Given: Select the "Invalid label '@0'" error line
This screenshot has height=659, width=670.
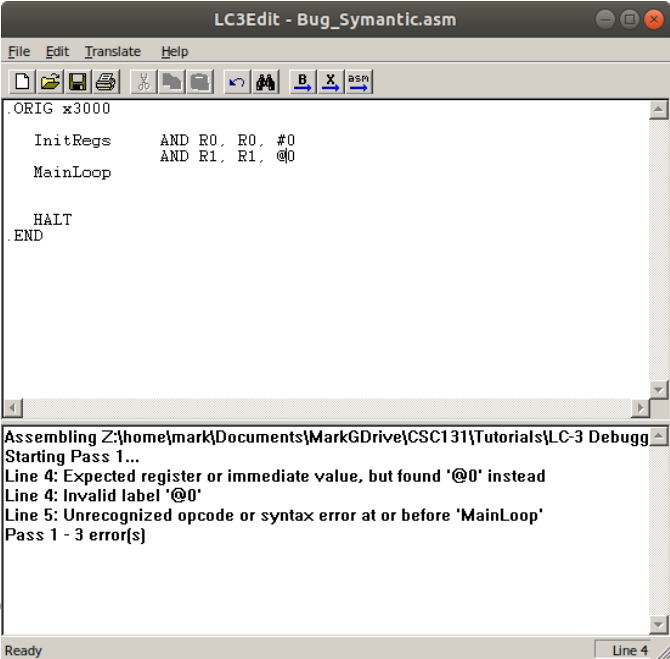Looking at the screenshot, I should [x=103, y=496].
